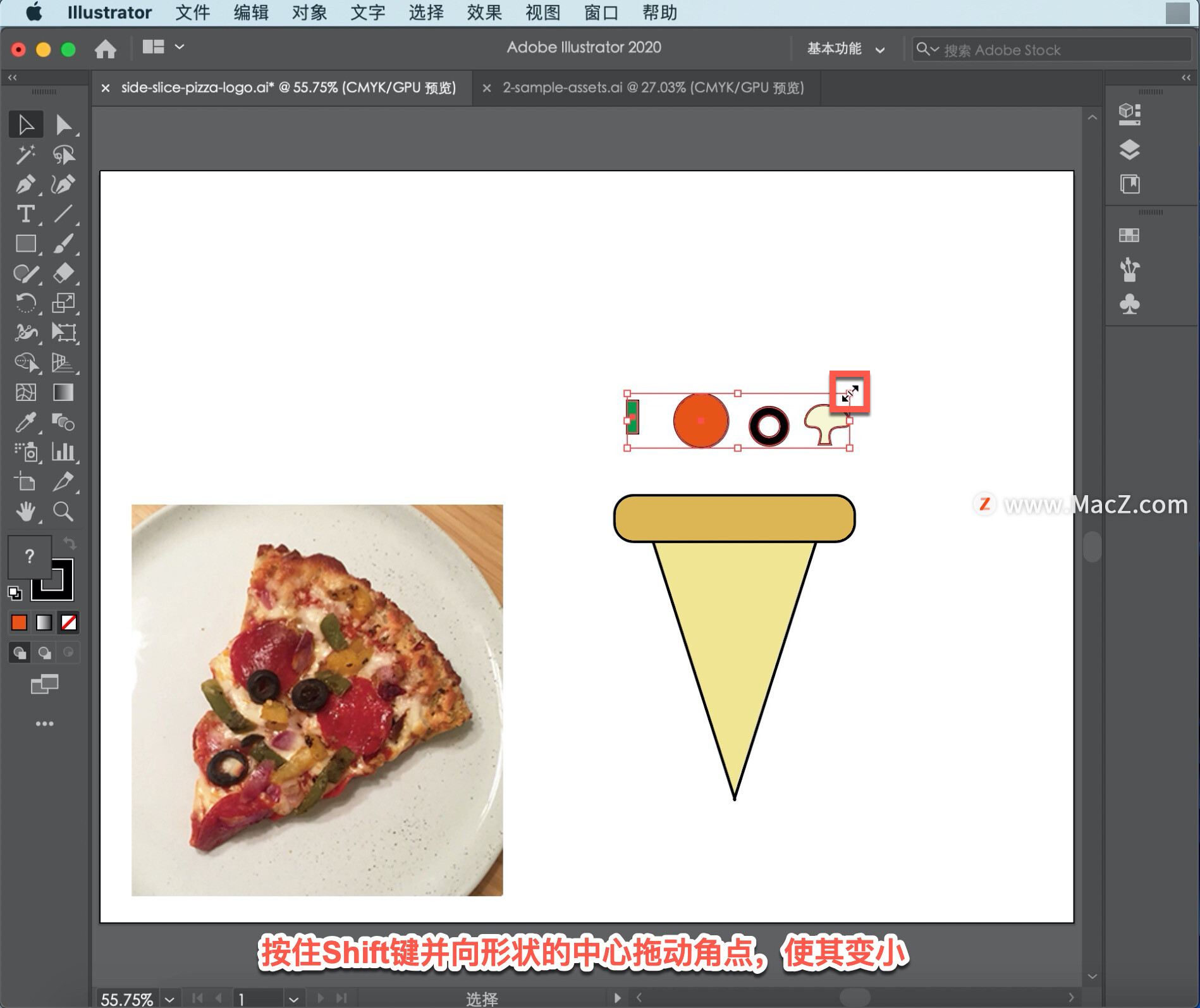
Task: Open the zoom level dropdown
Action: 169,999
